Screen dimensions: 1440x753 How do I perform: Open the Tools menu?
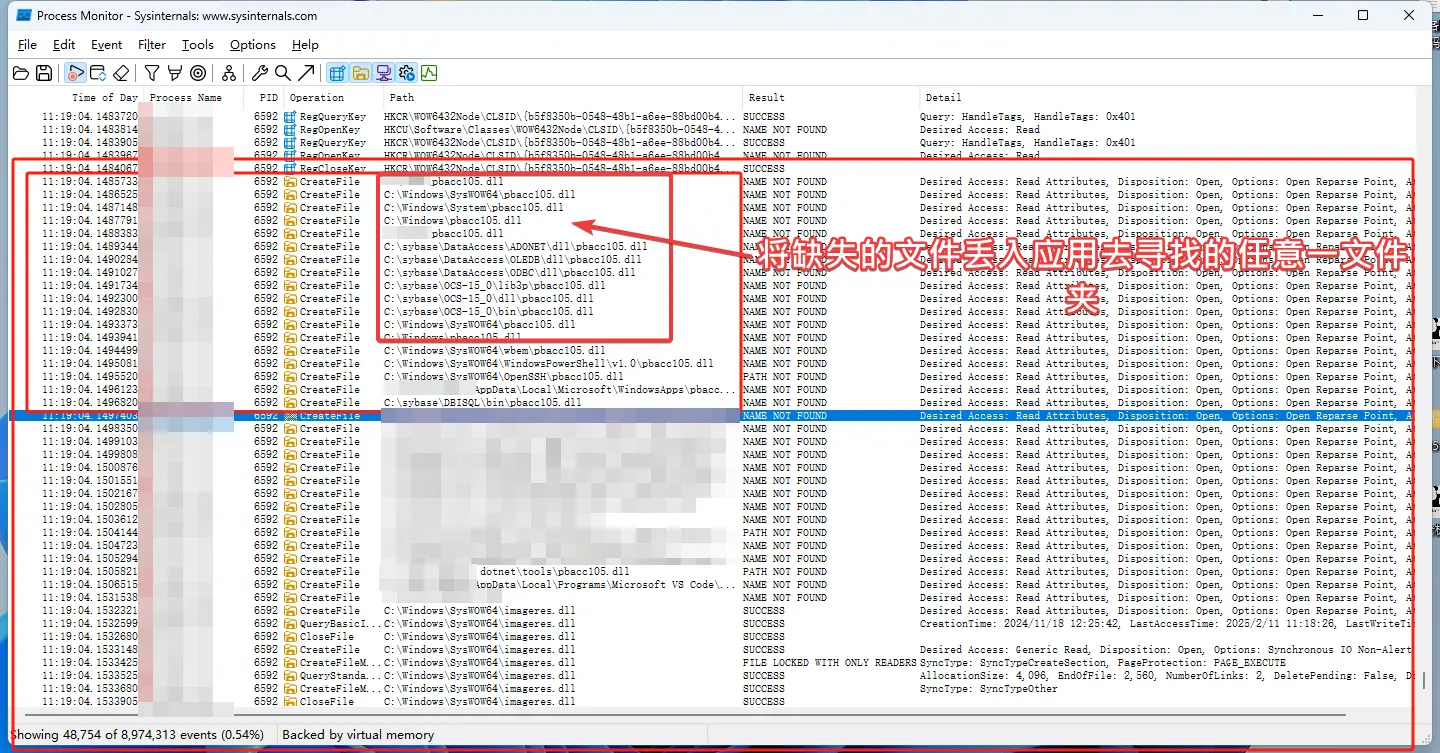click(x=198, y=45)
